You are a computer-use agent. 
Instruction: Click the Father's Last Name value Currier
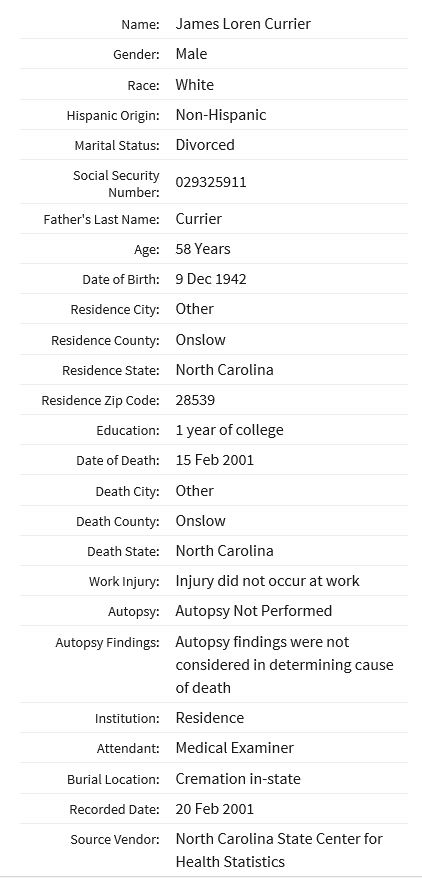coord(199,218)
